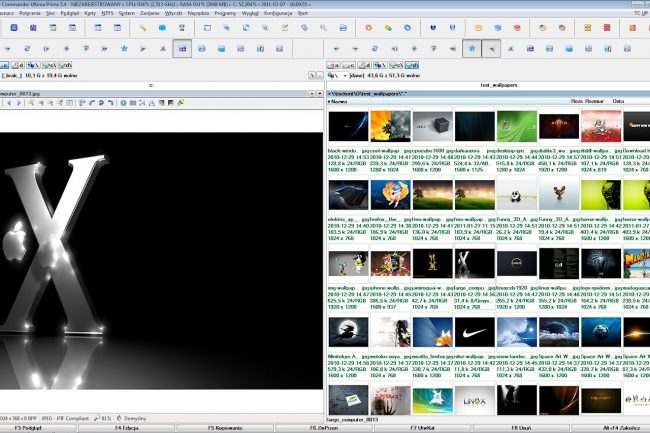Sort files by Data column

point(619,101)
